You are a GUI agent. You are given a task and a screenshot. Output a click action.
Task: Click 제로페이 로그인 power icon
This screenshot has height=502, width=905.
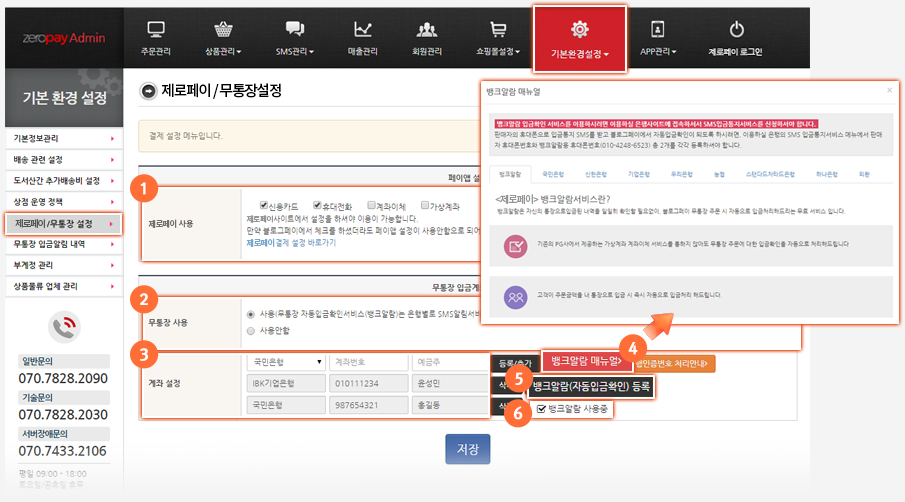click(736, 29)
